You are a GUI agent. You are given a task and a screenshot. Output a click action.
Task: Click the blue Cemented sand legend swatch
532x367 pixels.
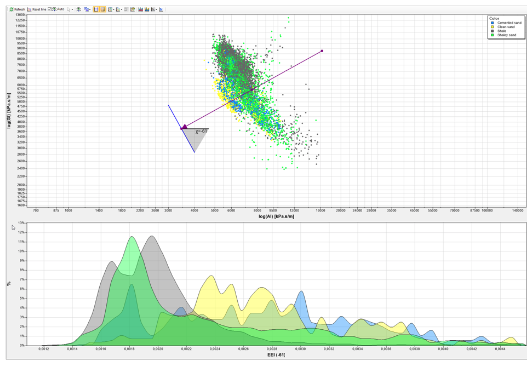point(492,23)
